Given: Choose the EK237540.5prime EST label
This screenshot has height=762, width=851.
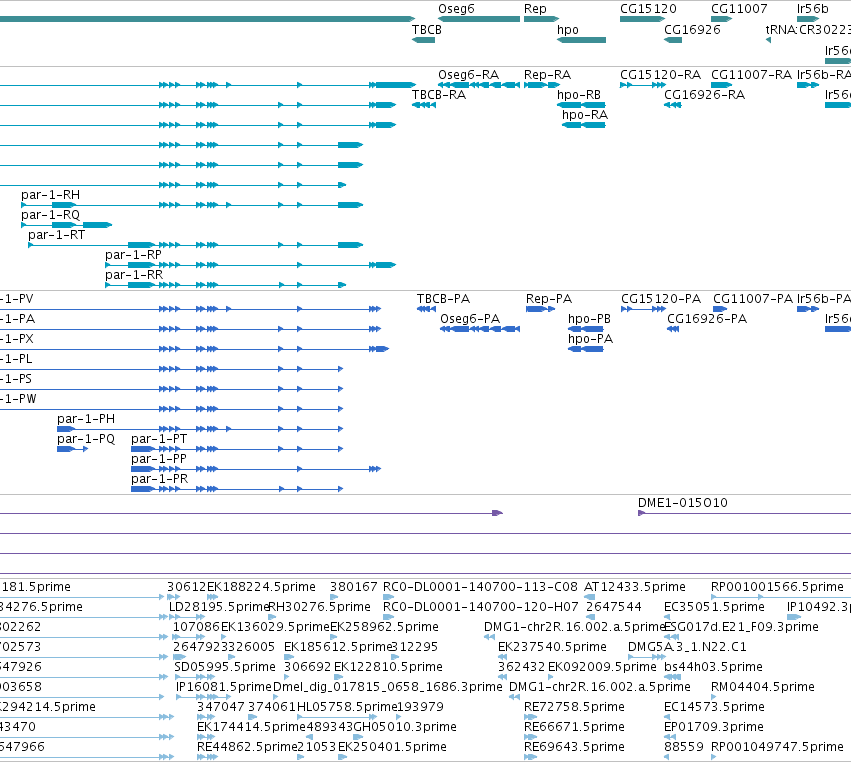Looking at the screenshot, I should [552, 646].
